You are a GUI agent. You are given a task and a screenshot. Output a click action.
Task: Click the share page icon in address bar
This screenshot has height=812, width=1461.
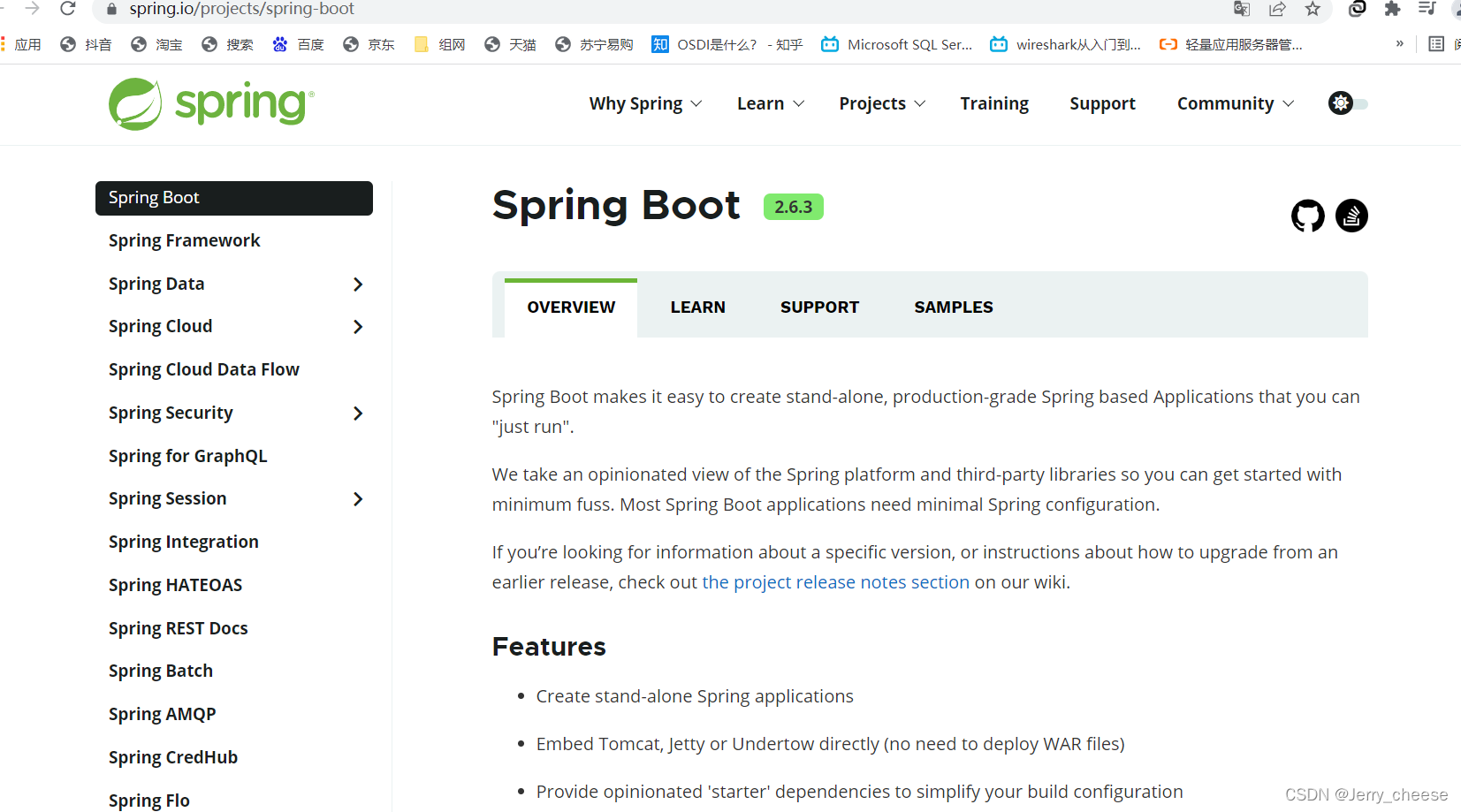pos(1277,9)
